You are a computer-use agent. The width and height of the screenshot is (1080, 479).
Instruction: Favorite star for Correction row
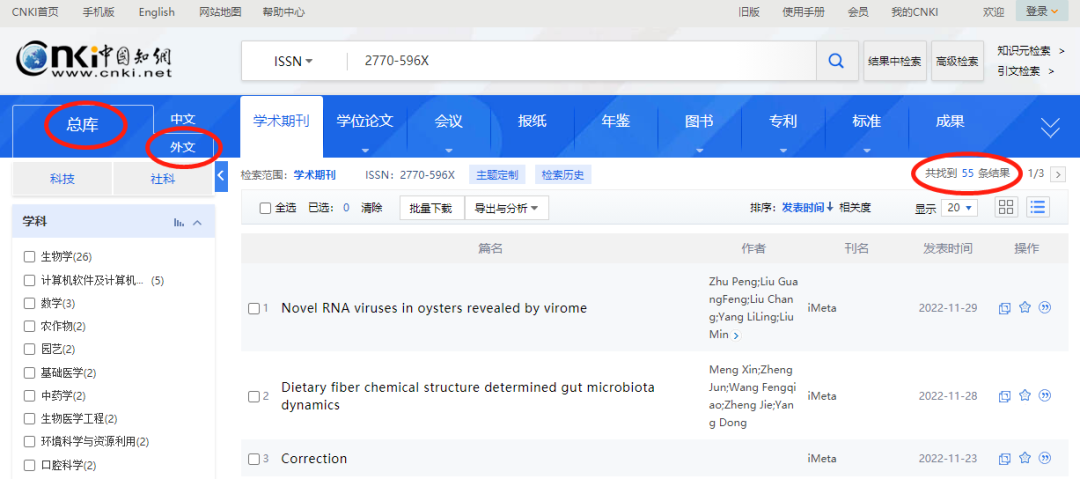(x=1025, y=458)
